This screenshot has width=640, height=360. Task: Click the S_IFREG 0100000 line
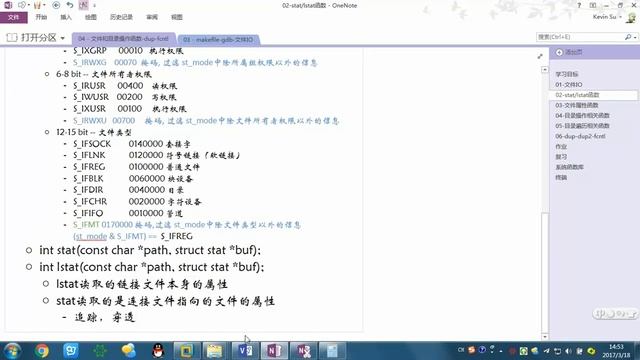click(136, 167)
